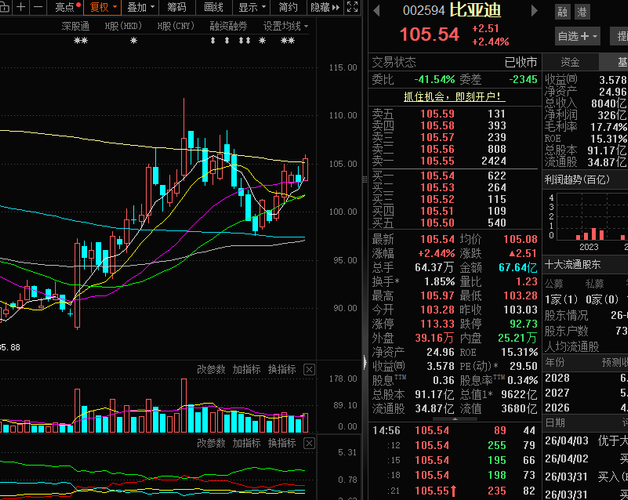
Task: Click 加指标 in the bottom indicator panel
Action: [247, 443]
